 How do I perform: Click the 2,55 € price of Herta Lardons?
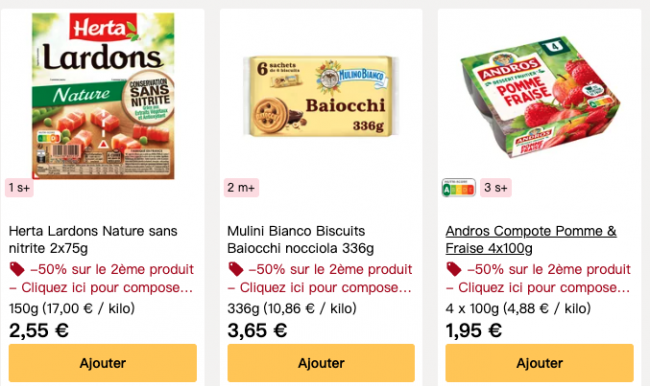pyautogui.click(x=39, y=330)
